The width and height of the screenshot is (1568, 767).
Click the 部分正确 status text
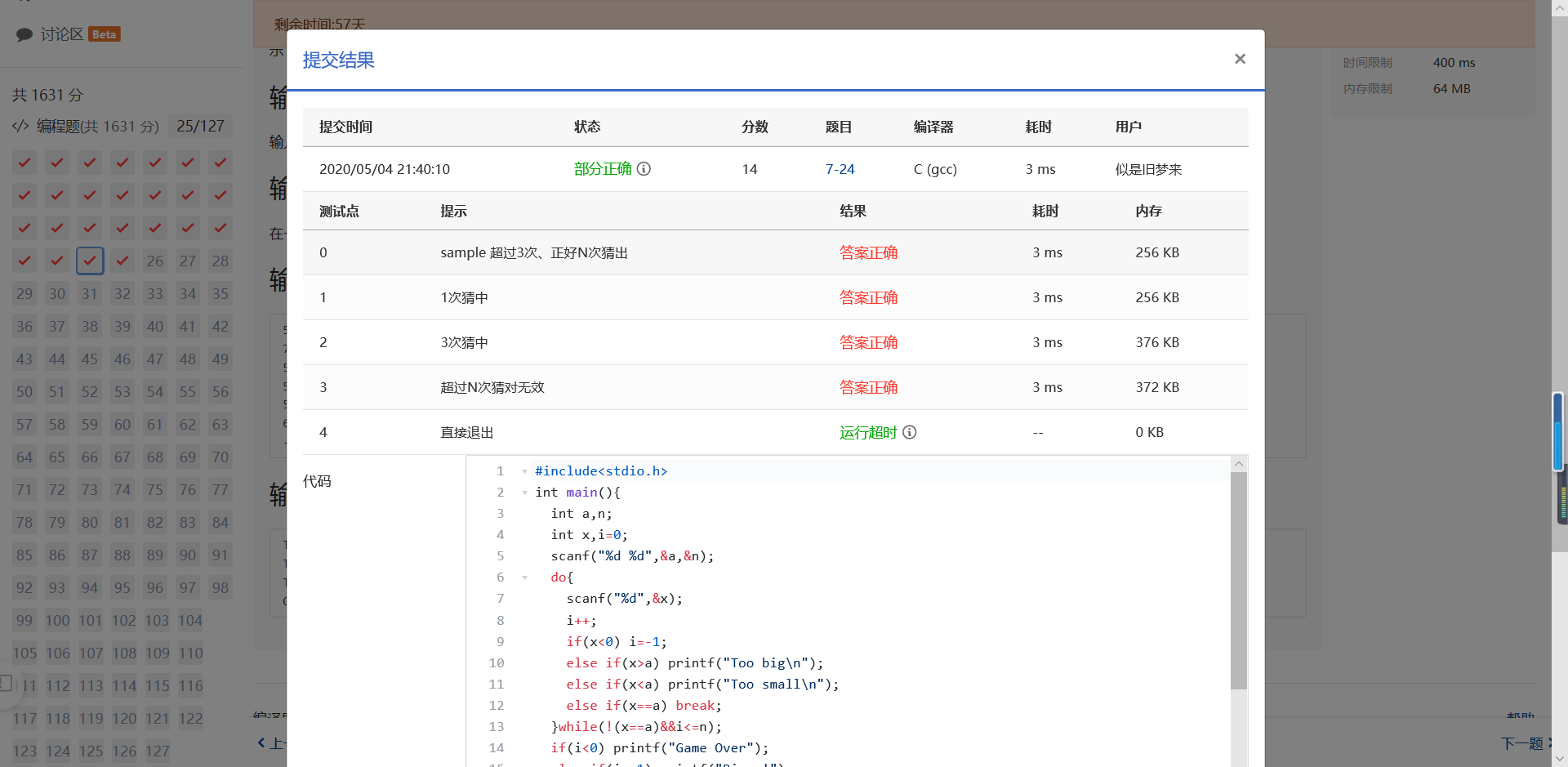coord(603,169)
